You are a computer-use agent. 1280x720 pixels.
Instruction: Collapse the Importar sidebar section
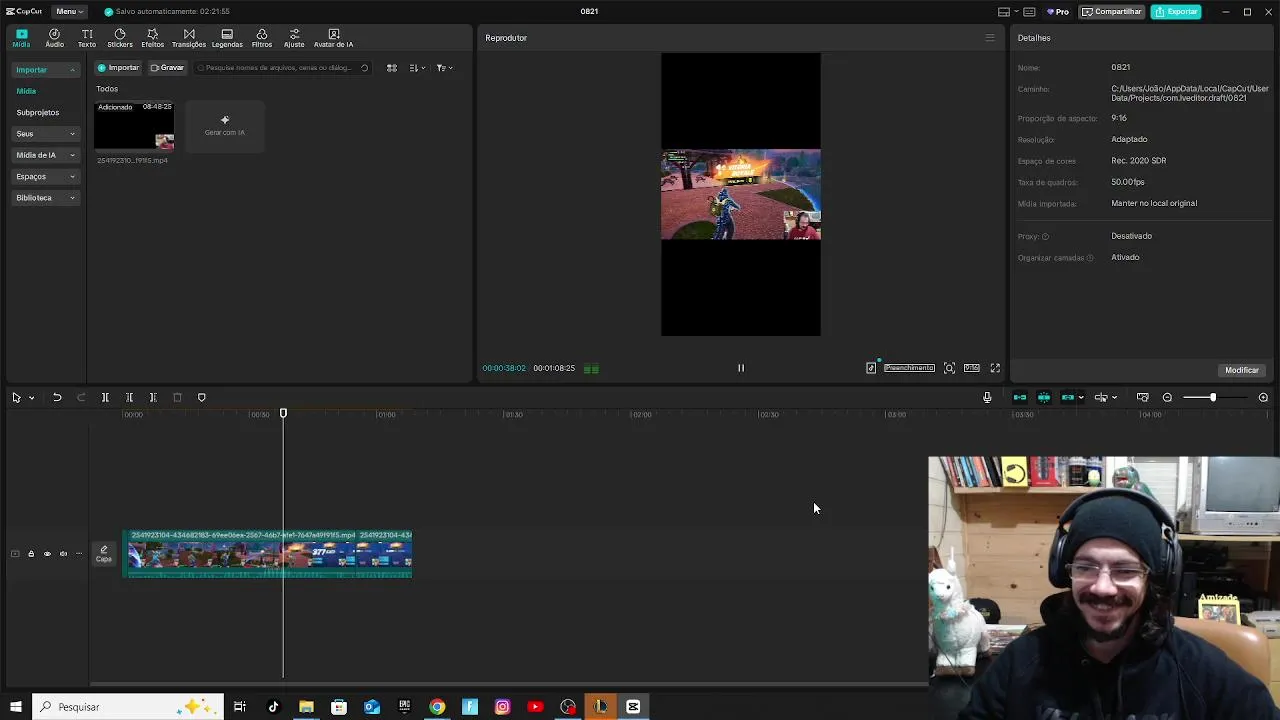[x=46, y=70]
